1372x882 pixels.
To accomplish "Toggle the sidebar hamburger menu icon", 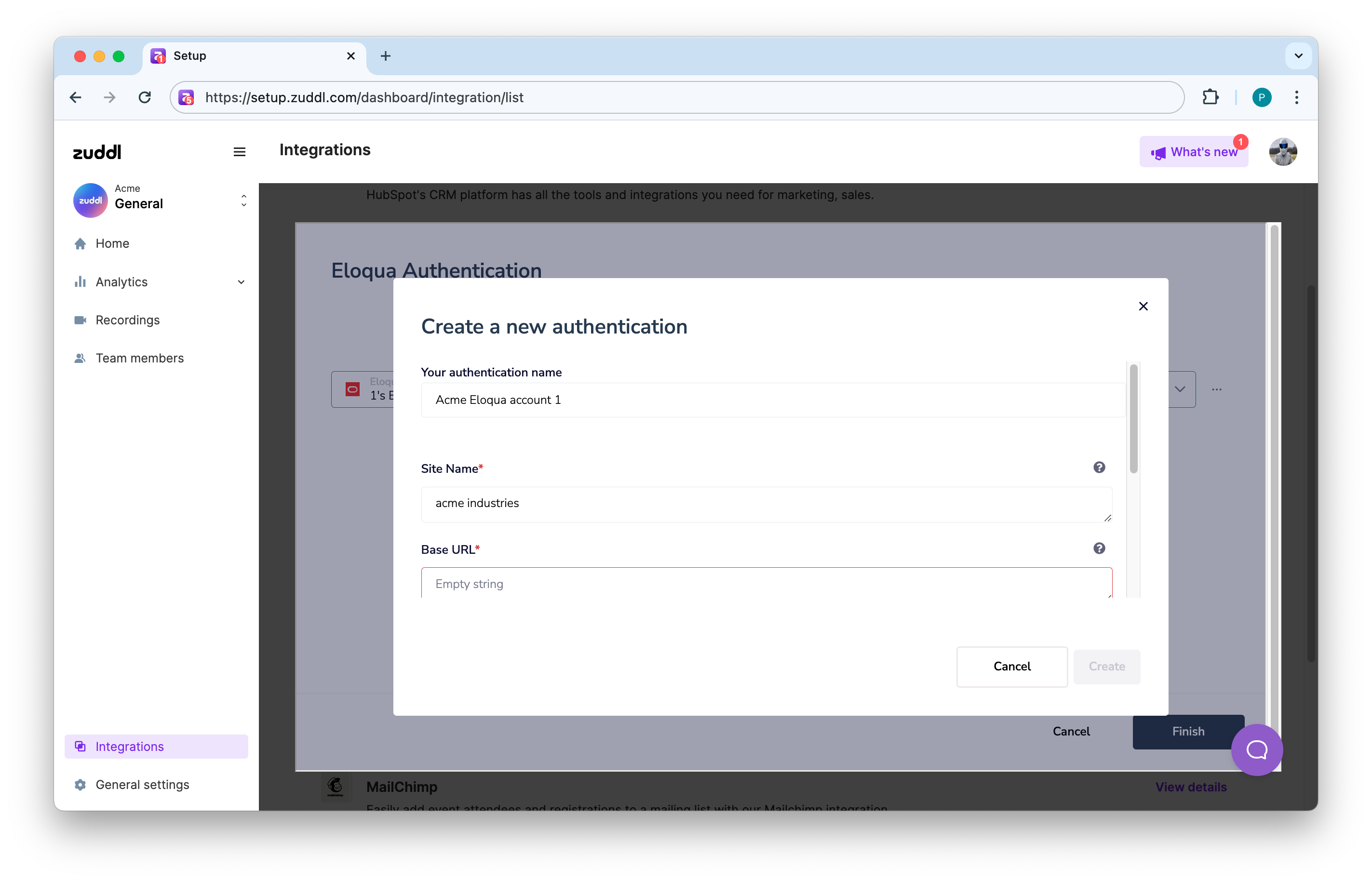I will 240,152.
